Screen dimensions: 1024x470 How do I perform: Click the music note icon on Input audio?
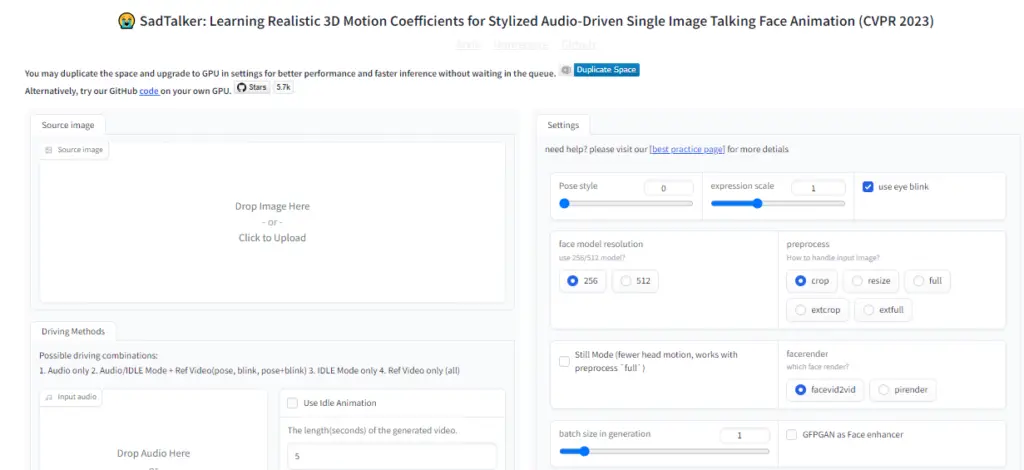pos(48,398)
